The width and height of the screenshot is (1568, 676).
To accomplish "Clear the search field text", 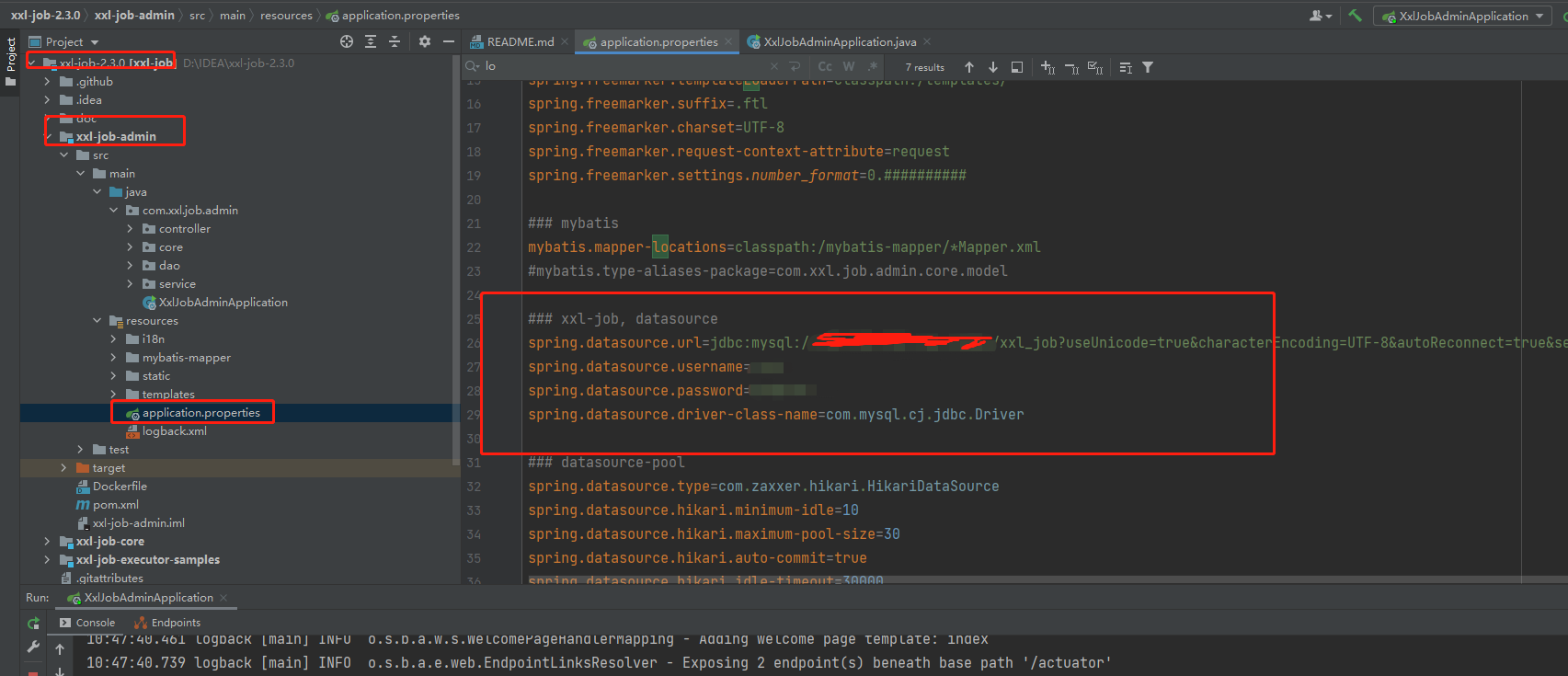I will click(773, 66).
